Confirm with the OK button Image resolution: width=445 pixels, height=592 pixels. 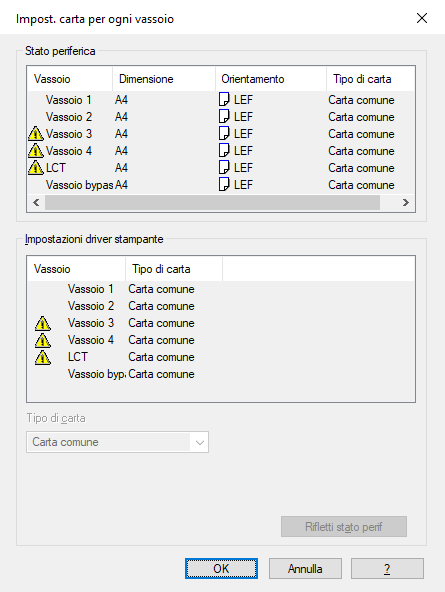(x=221, y=569)
